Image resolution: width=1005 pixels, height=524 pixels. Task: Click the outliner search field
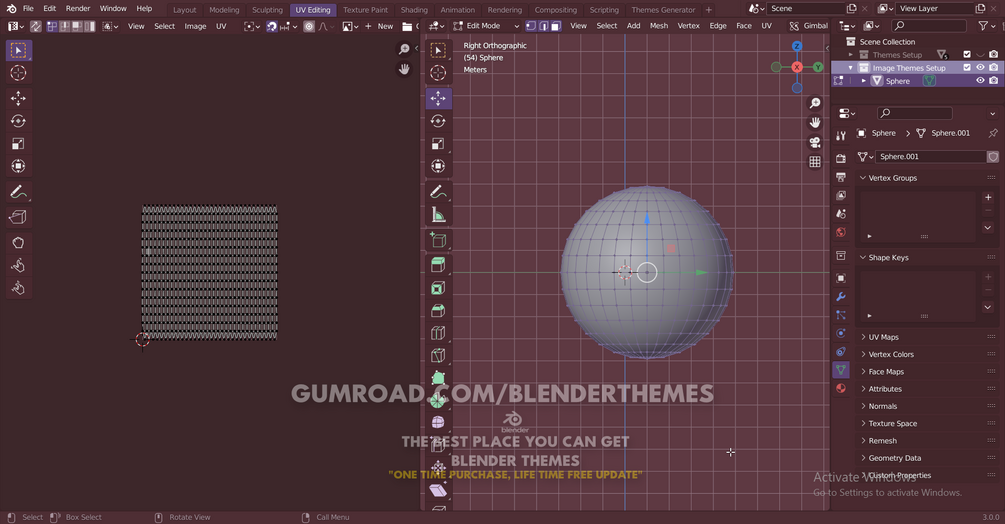tap(929, 26)
